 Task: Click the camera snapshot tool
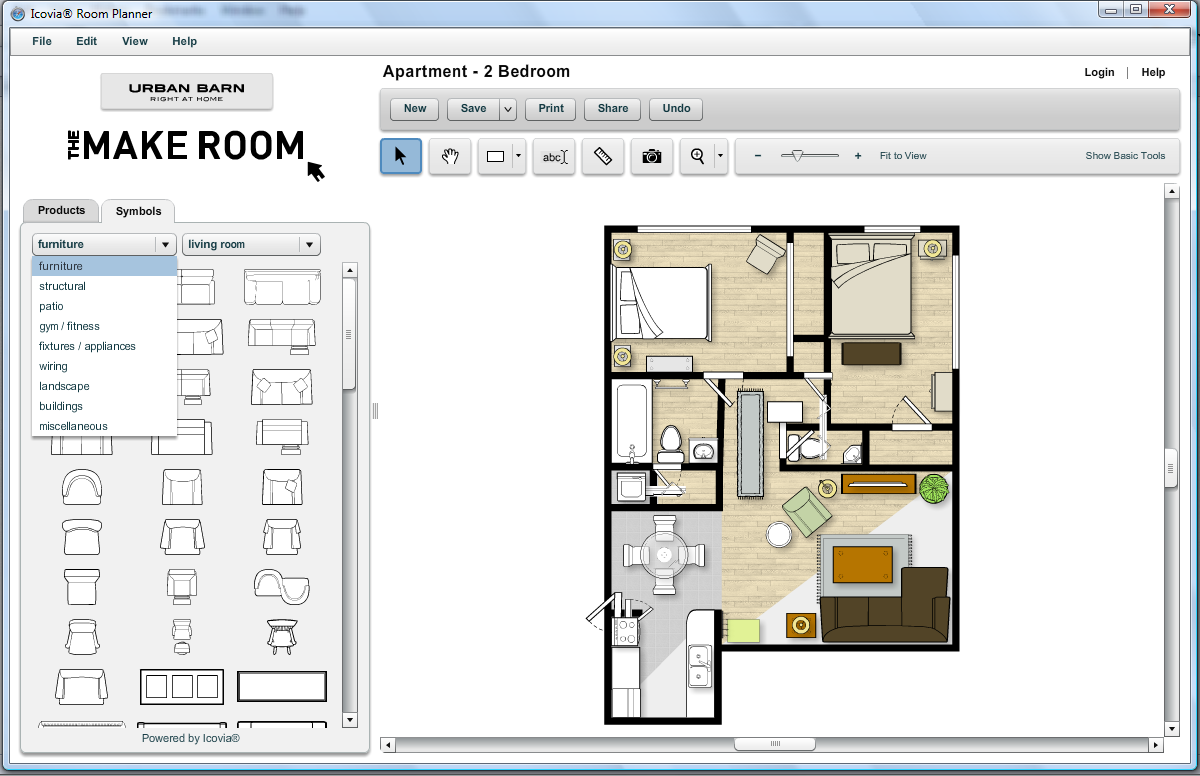tap(652, 156)
